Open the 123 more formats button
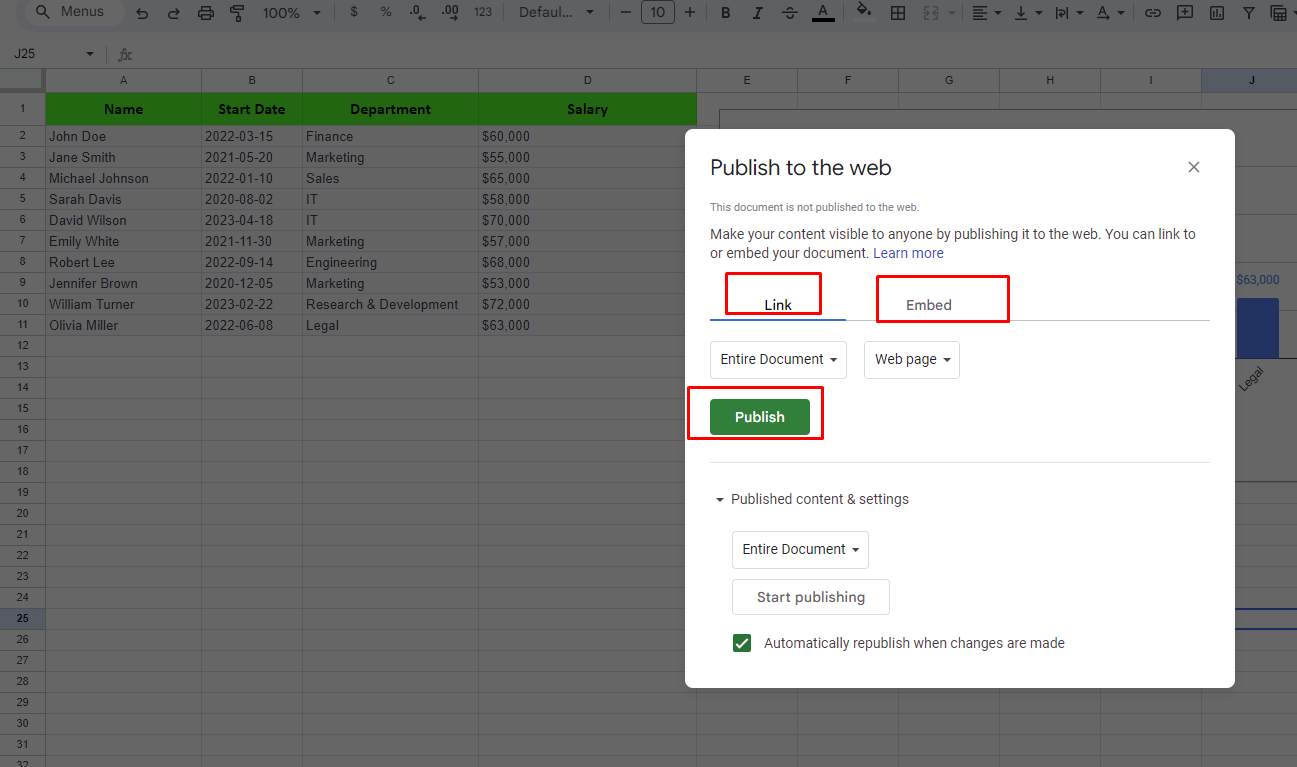Image resolution: width=1297 pixels, height=767 pixels. [483, 12]
